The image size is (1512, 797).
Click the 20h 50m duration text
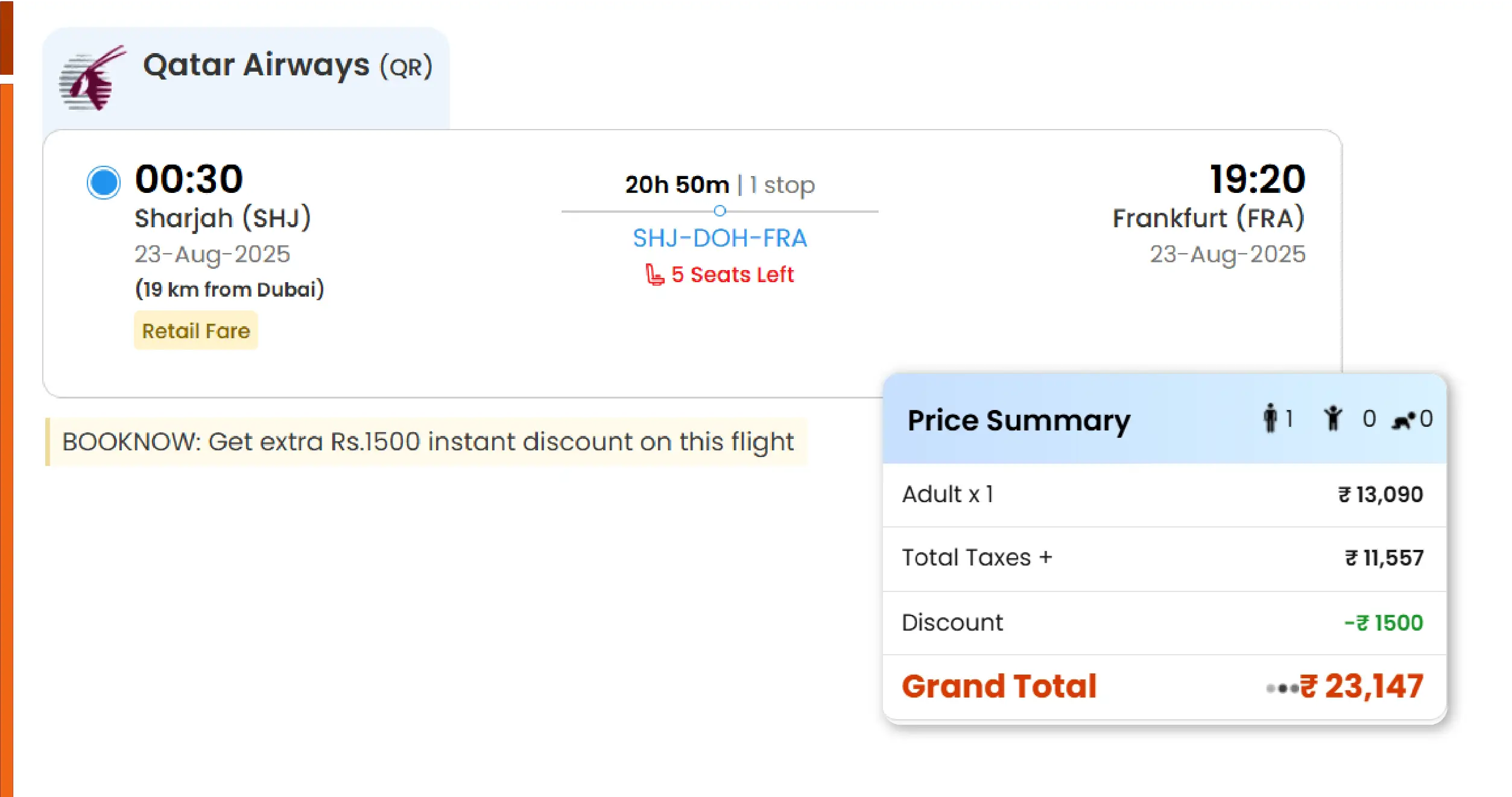(x=677, y=185)
